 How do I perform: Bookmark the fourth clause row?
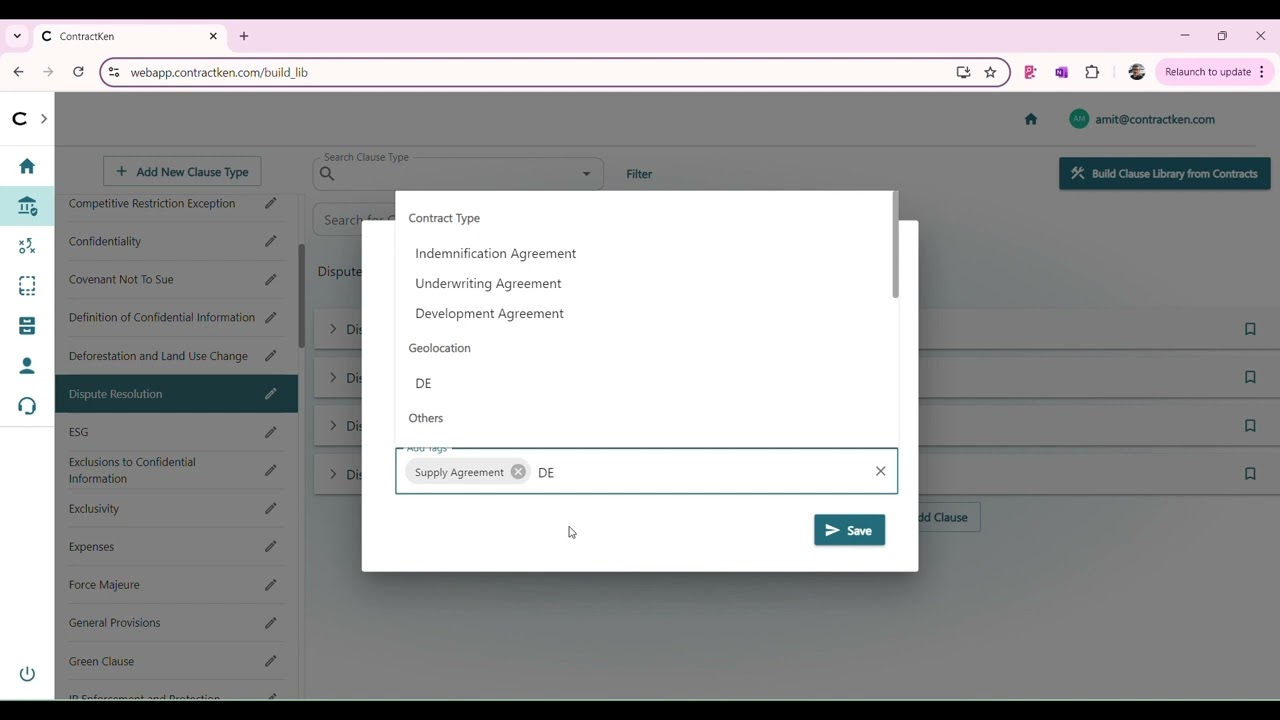pyautogui.click(x=1250, y=474)
